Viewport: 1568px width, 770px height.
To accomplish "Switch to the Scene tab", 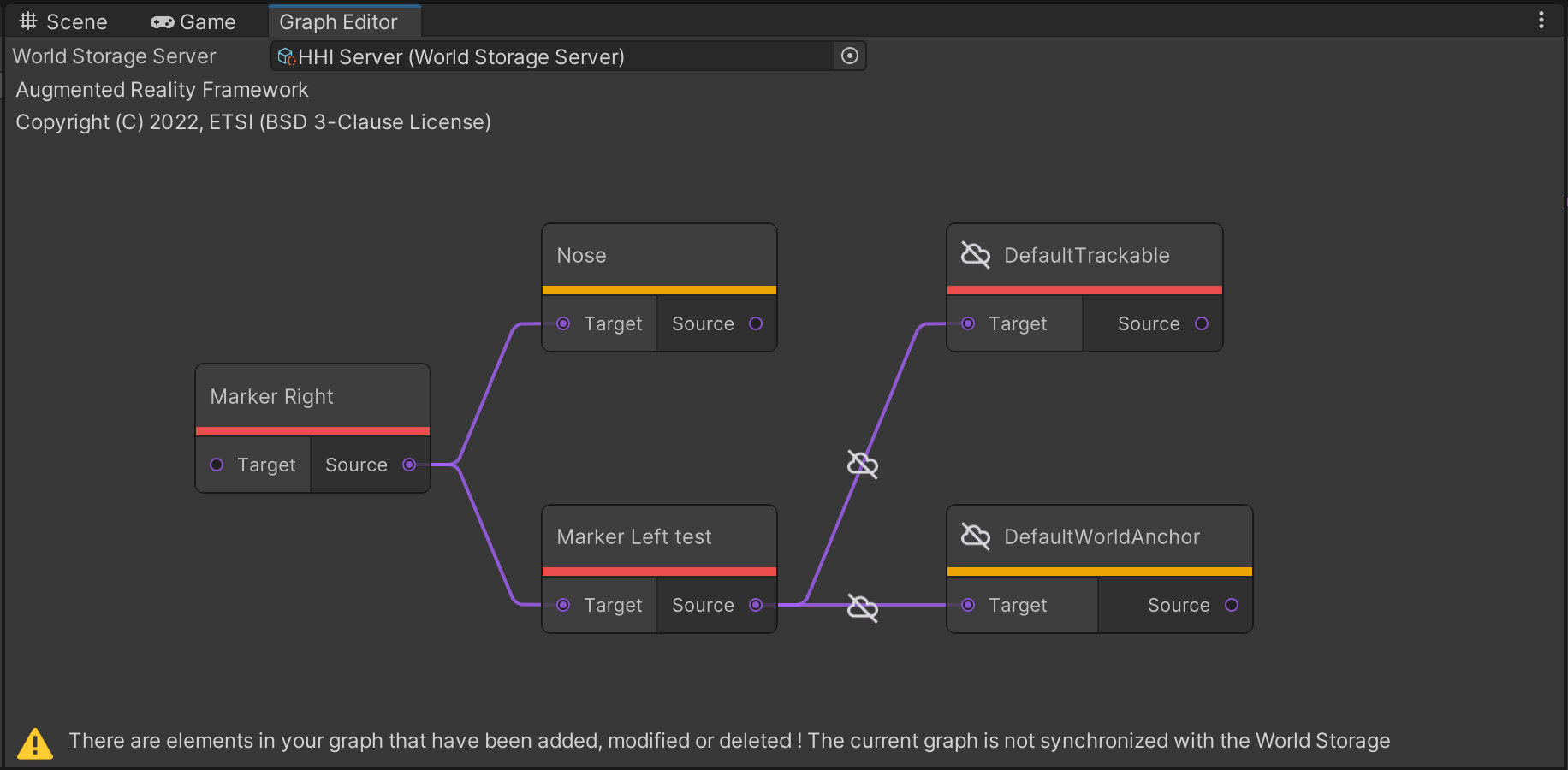I will pos(63,22).
